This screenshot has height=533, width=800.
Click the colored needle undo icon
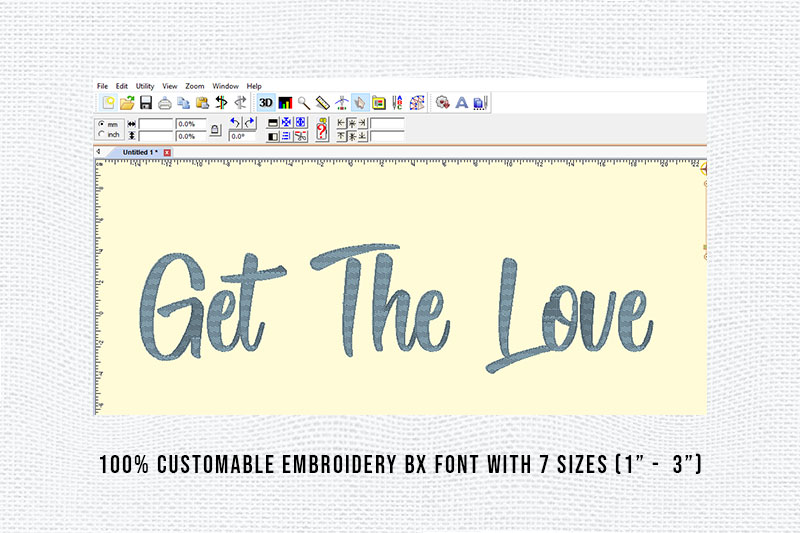[221, 103]
